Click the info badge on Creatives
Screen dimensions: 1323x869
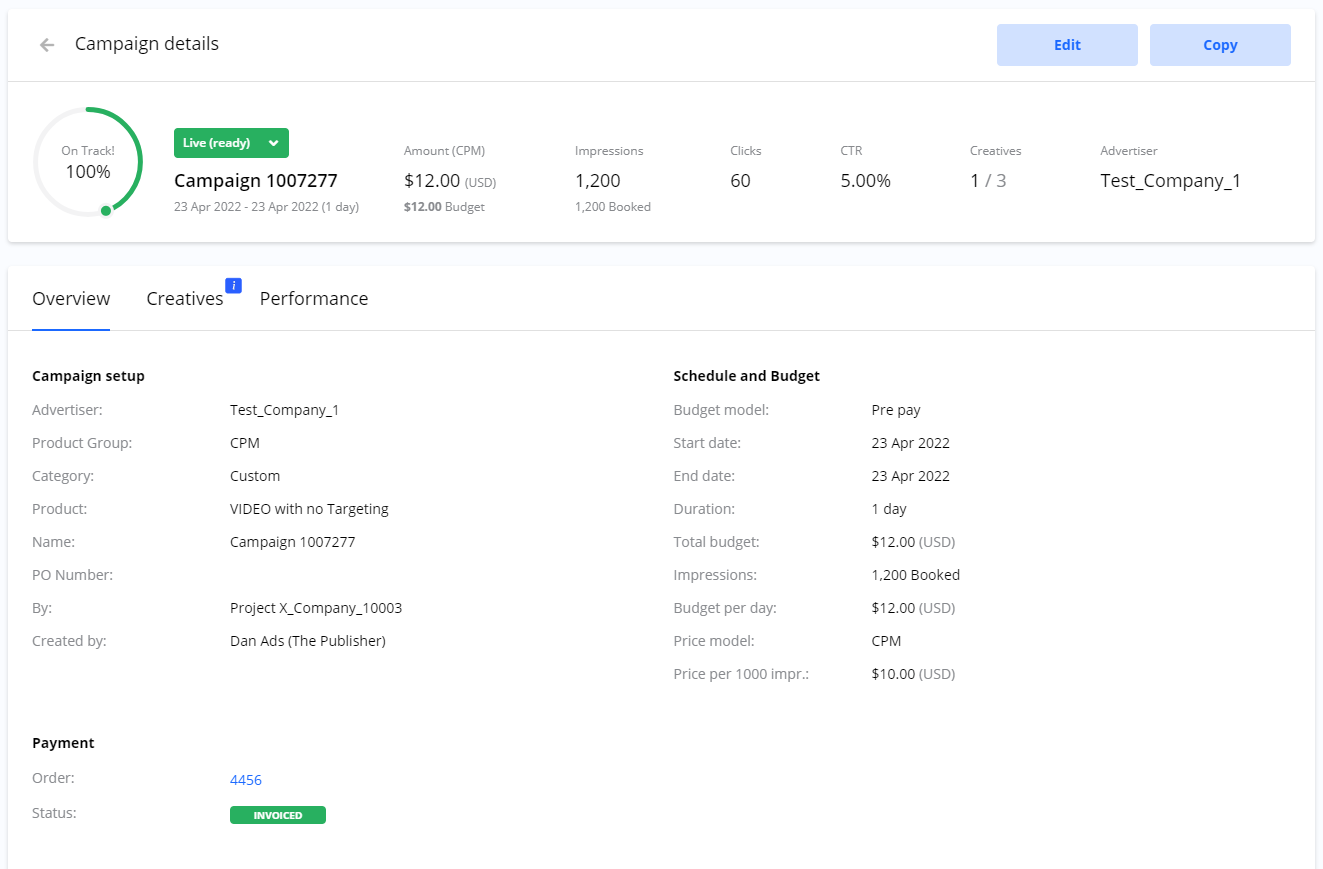coord(234,286)
